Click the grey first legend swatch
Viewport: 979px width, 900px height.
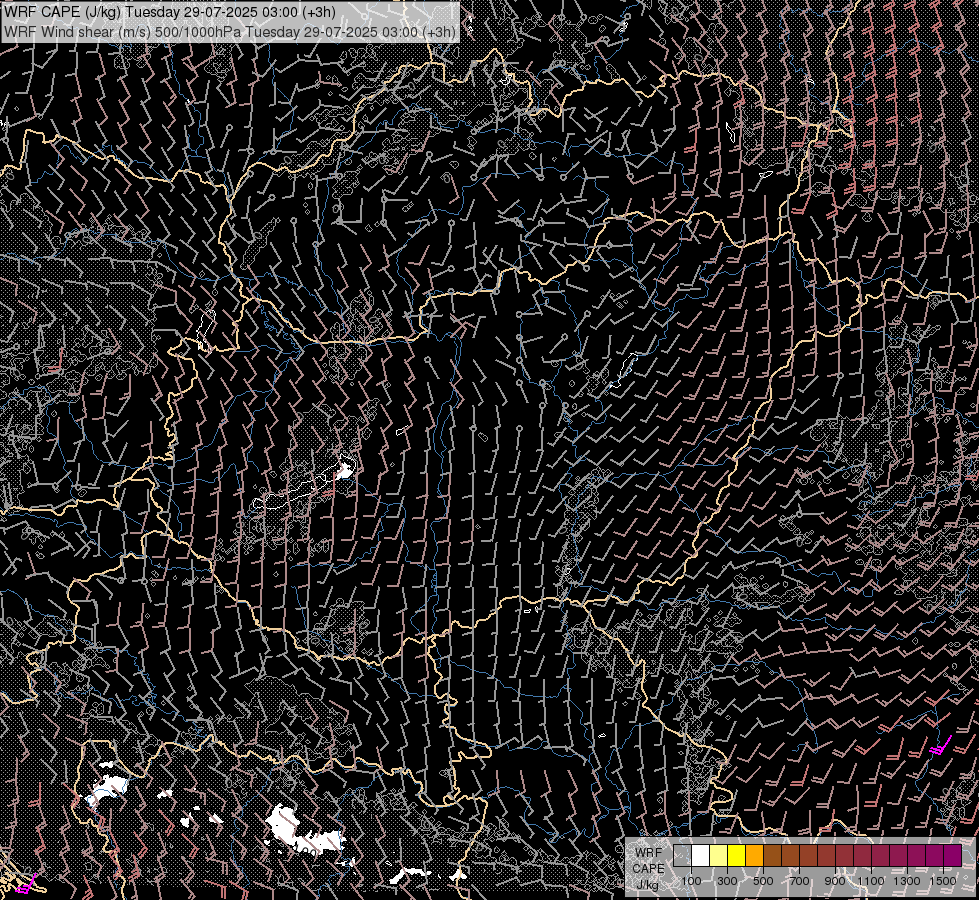682,856
